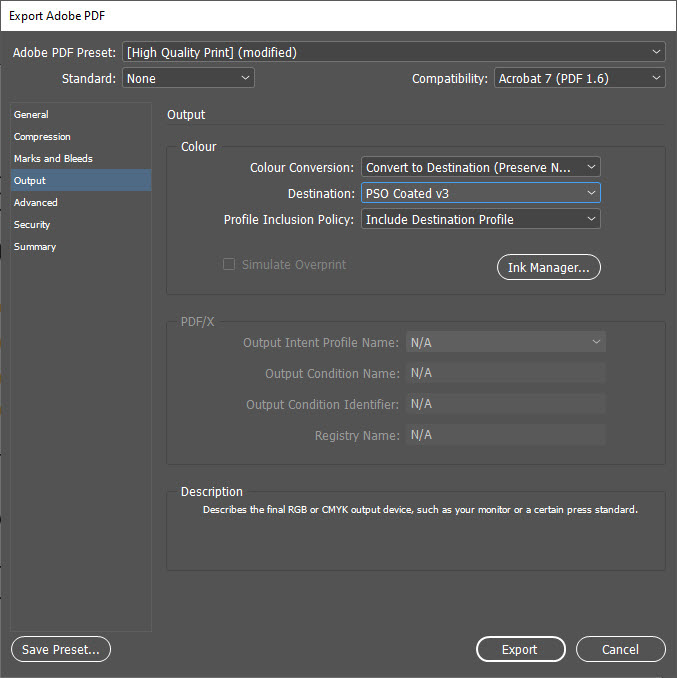This screenshot has width=677, height=678.
Task: Open the Standard dropdown set to None
Action: point(188,78)
